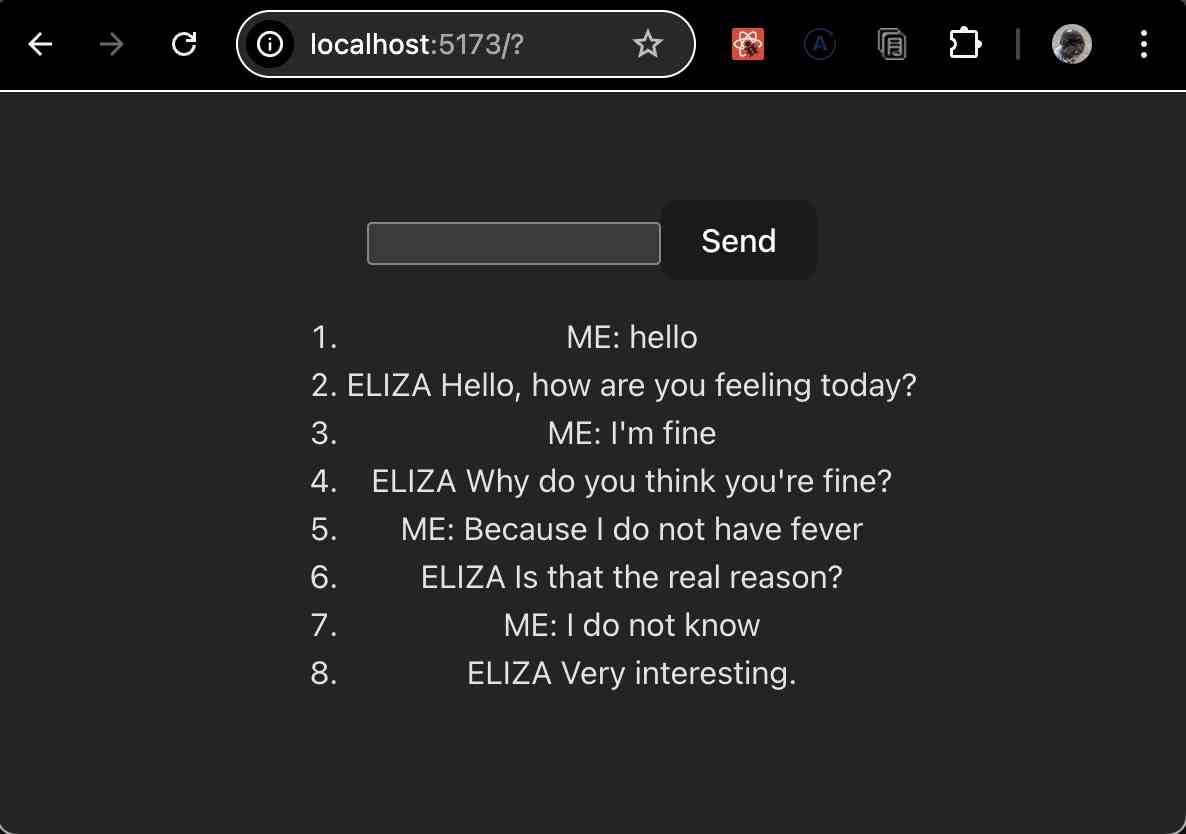The height and width of the screenshot is (834, 1186).
Task: Focus the chat message input field
Action: [513, 244]
